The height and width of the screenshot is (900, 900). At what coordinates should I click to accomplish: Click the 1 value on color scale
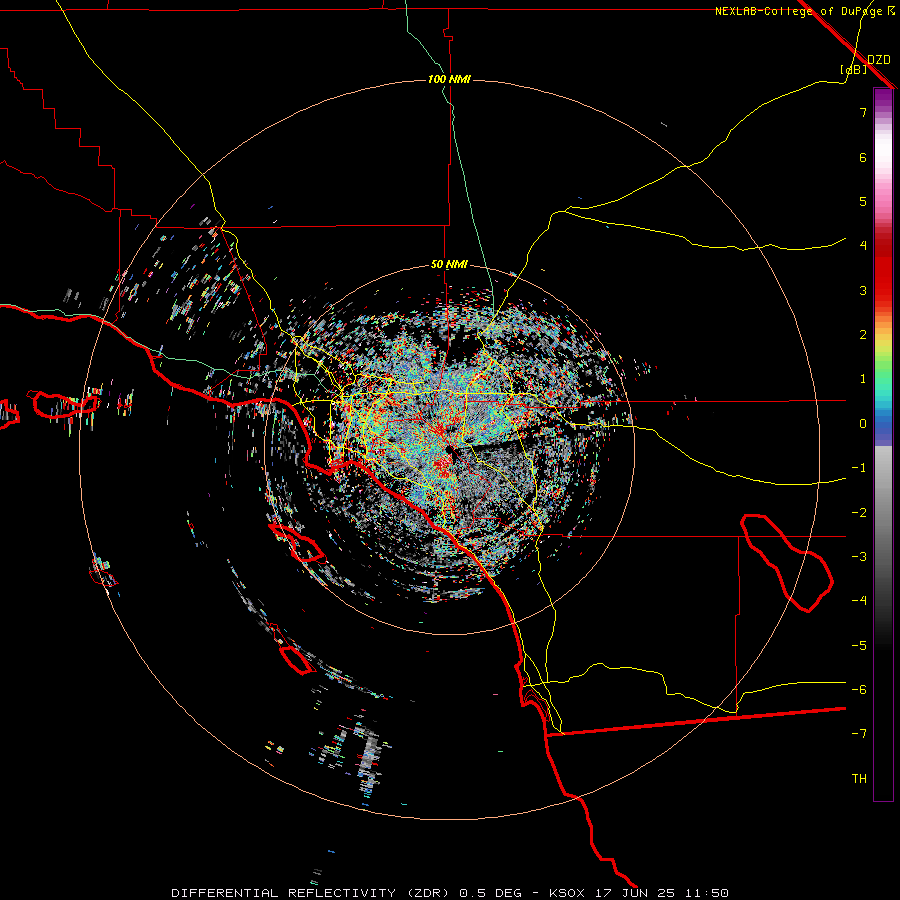(863, 379)
